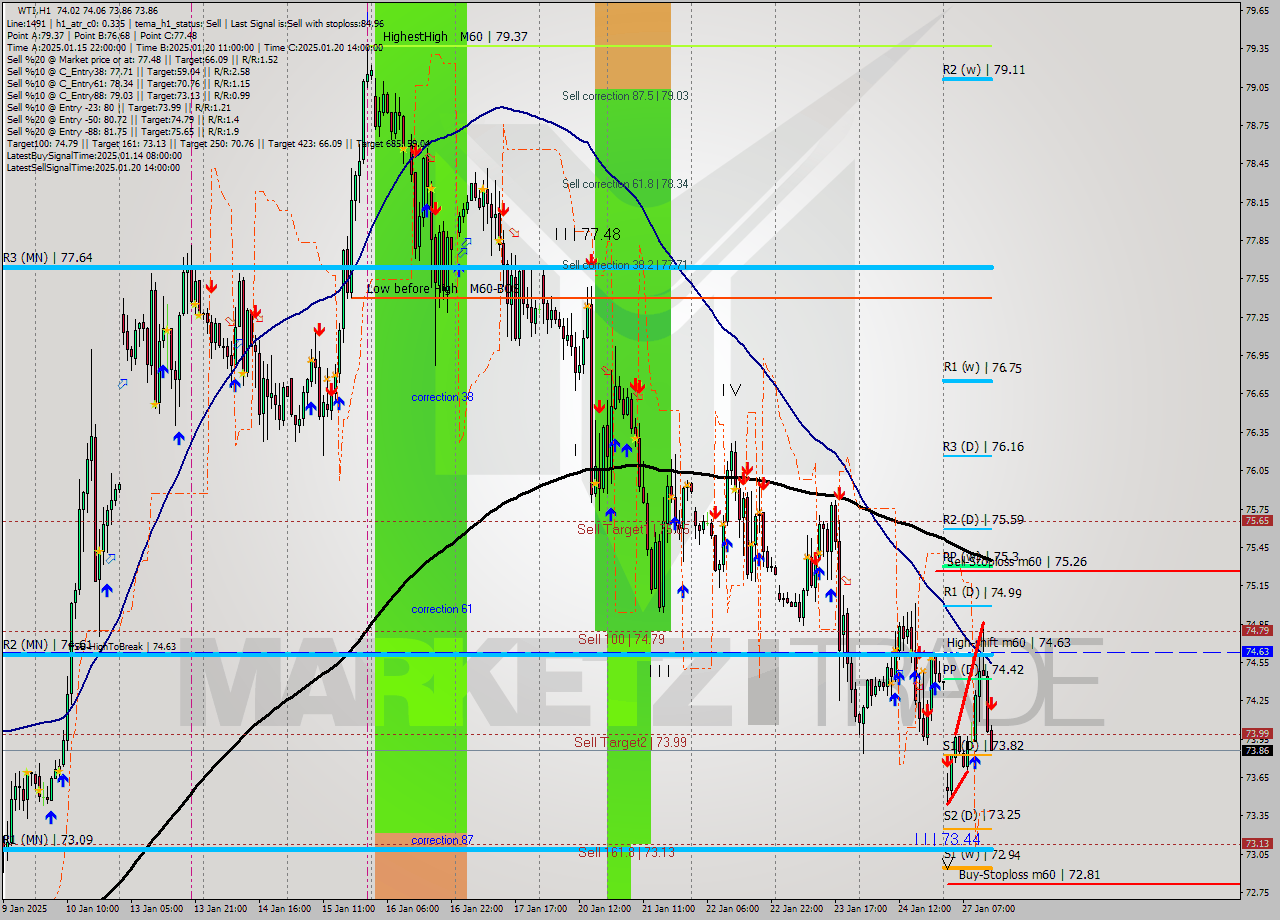Click the correction 61 label

(x=442, y=609)
